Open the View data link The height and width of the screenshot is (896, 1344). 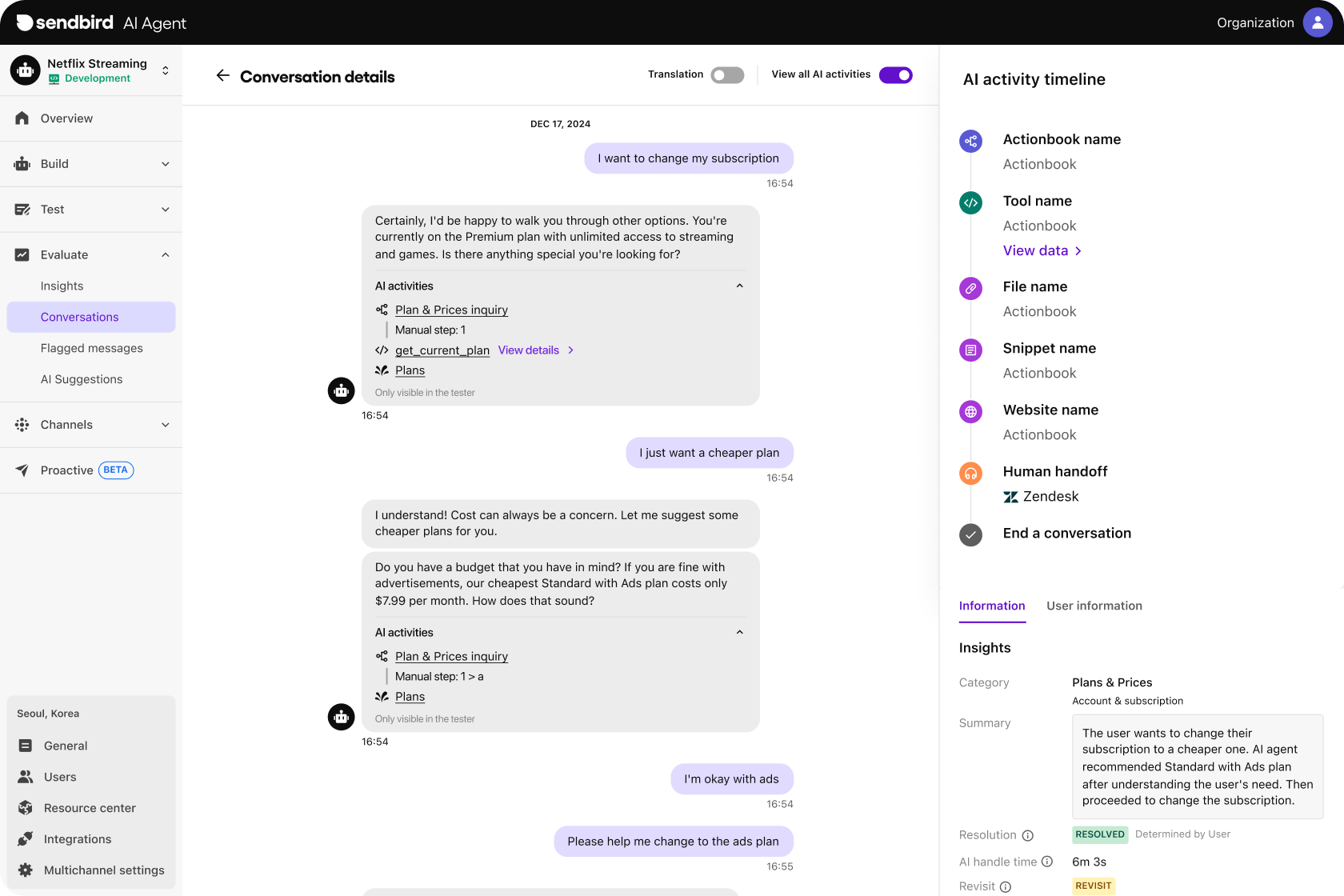tap(1038, 250)
